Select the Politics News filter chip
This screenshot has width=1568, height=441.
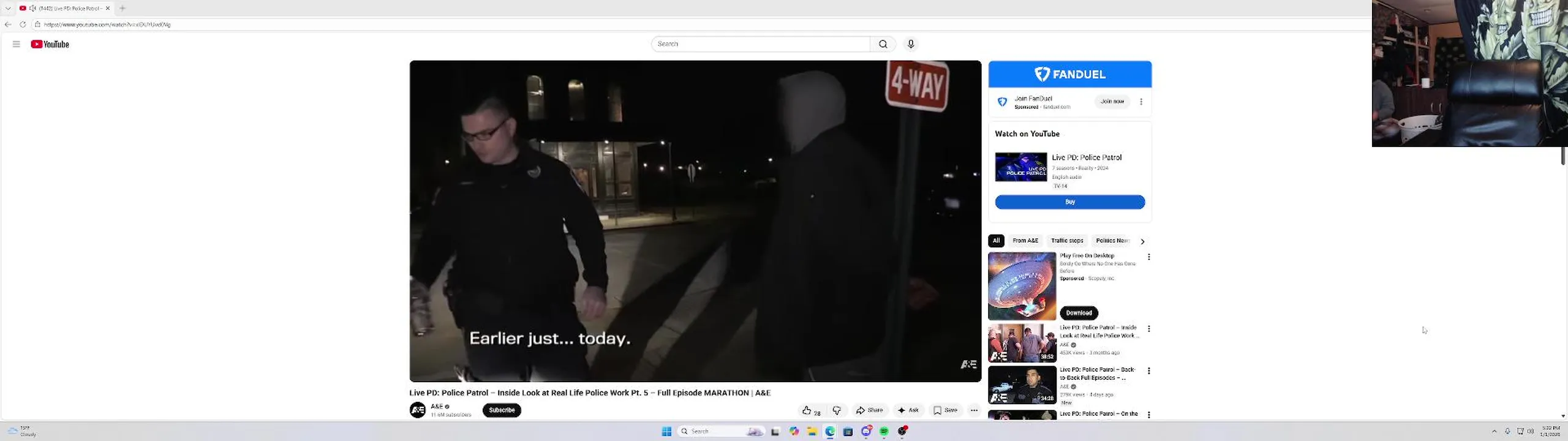1112,241
